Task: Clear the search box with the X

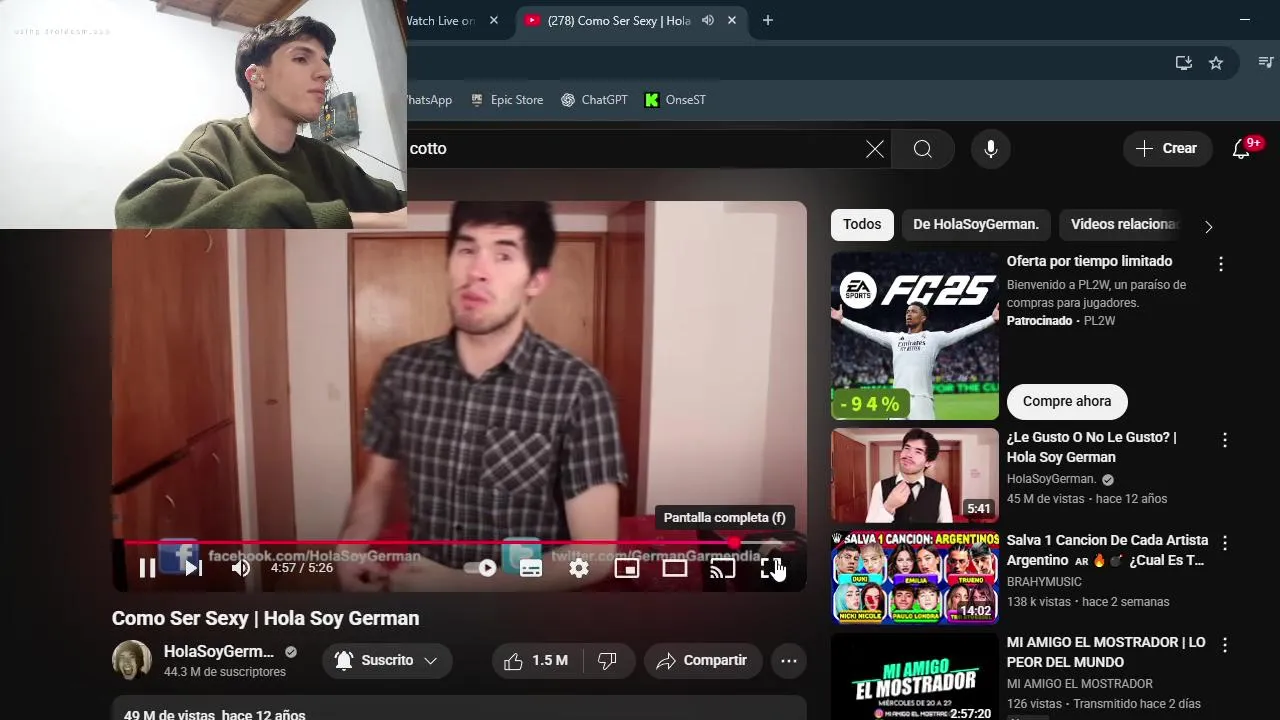Action: tap(875, 149)
